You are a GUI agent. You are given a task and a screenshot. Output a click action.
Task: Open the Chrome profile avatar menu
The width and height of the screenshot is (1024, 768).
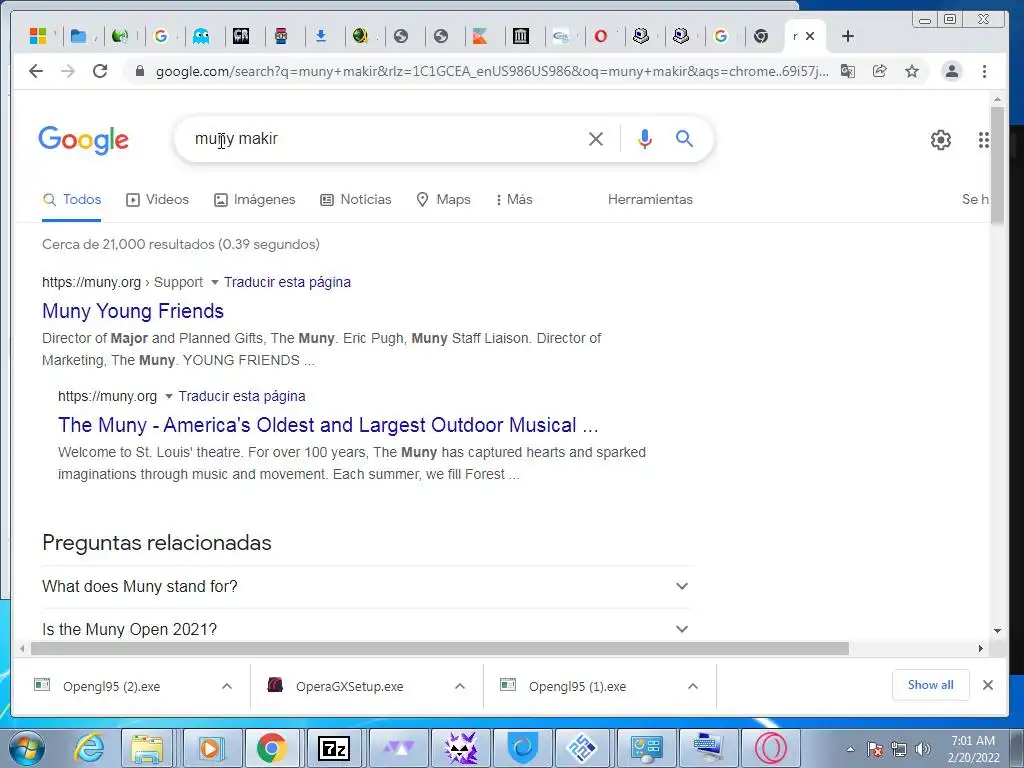(952, 71)
